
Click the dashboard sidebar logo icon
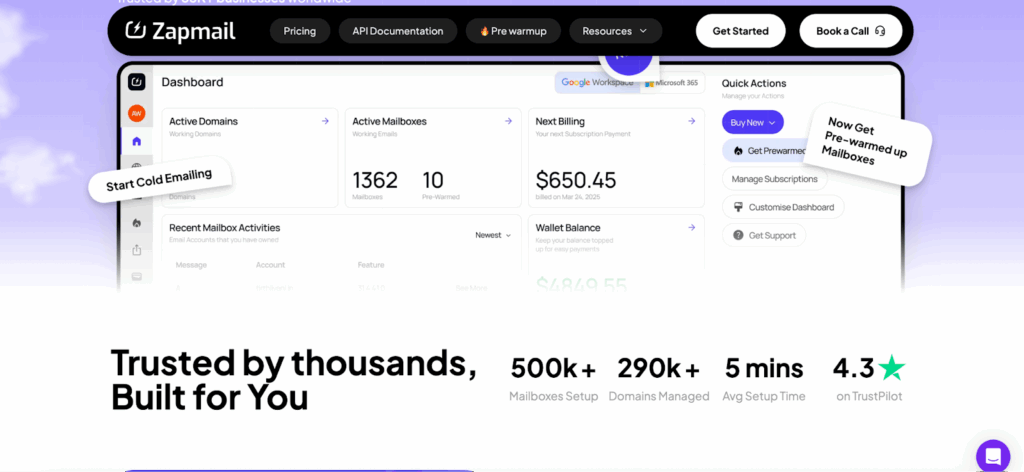(136, 82)
